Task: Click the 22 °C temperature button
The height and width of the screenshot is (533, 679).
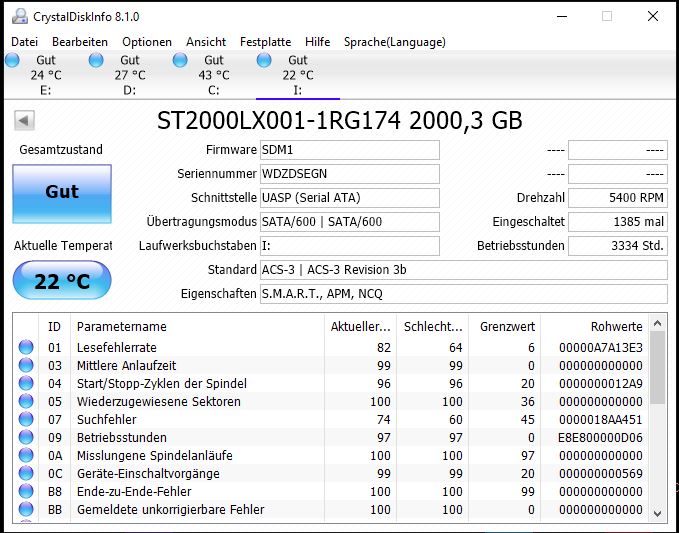Action: (62, 281)
